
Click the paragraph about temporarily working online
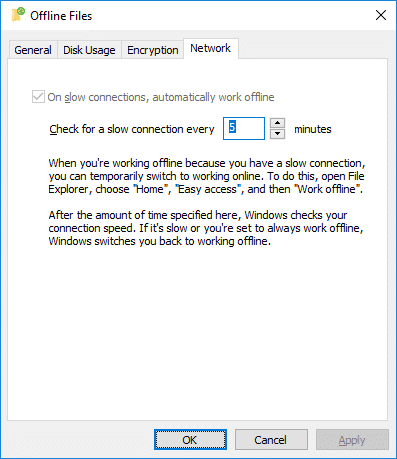click(207, 176)
